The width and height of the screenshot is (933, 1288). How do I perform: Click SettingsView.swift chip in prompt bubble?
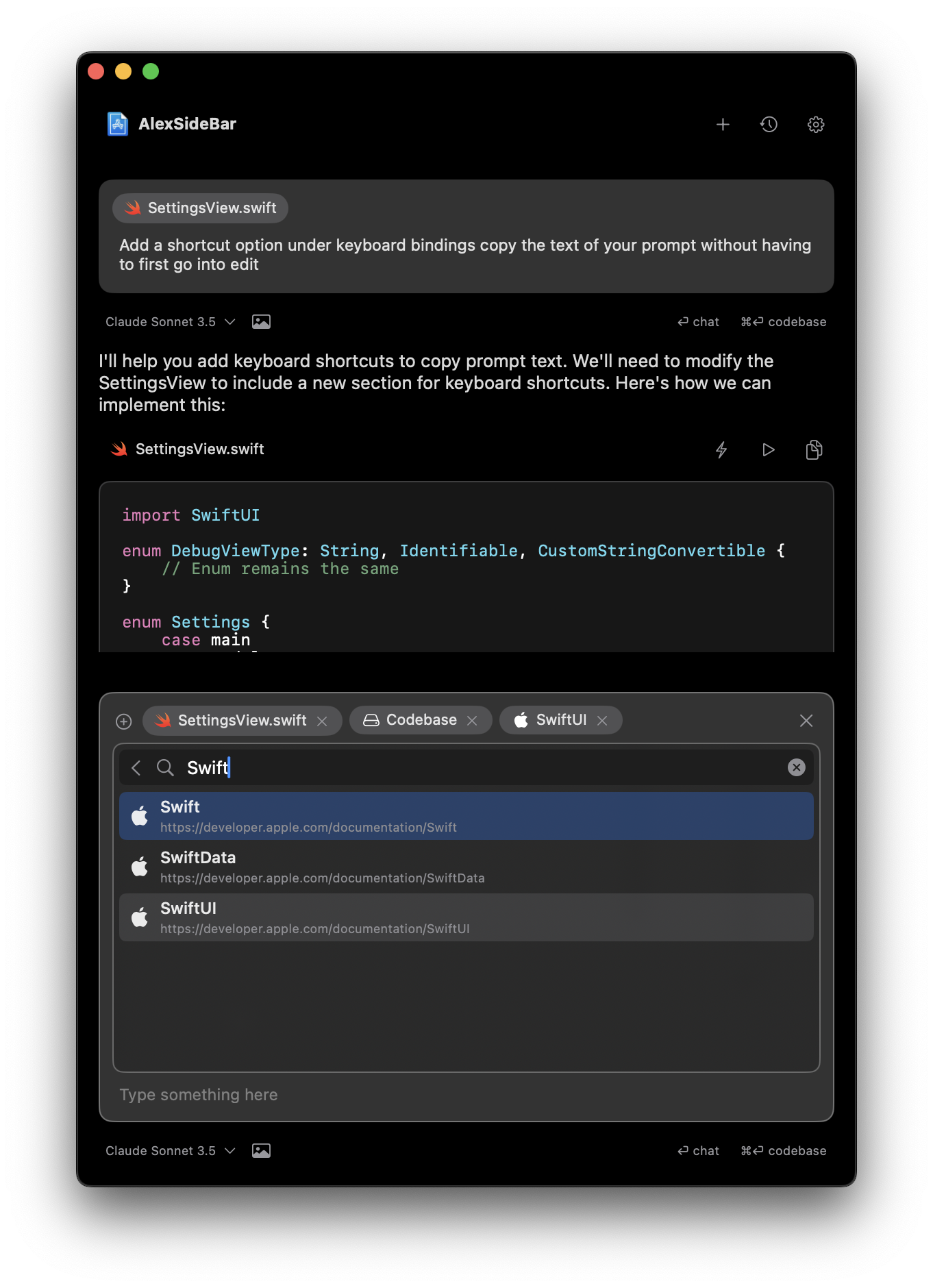pos(200,208)
